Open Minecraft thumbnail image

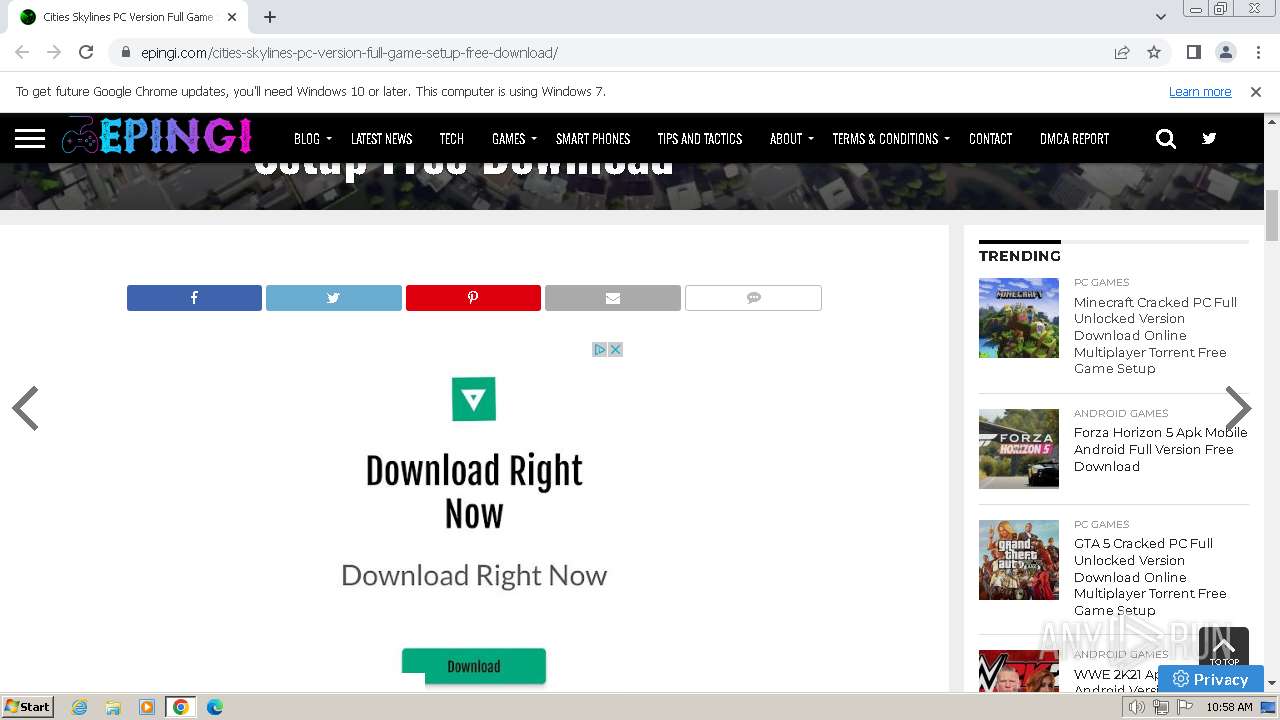click(x=1019, y=318)
